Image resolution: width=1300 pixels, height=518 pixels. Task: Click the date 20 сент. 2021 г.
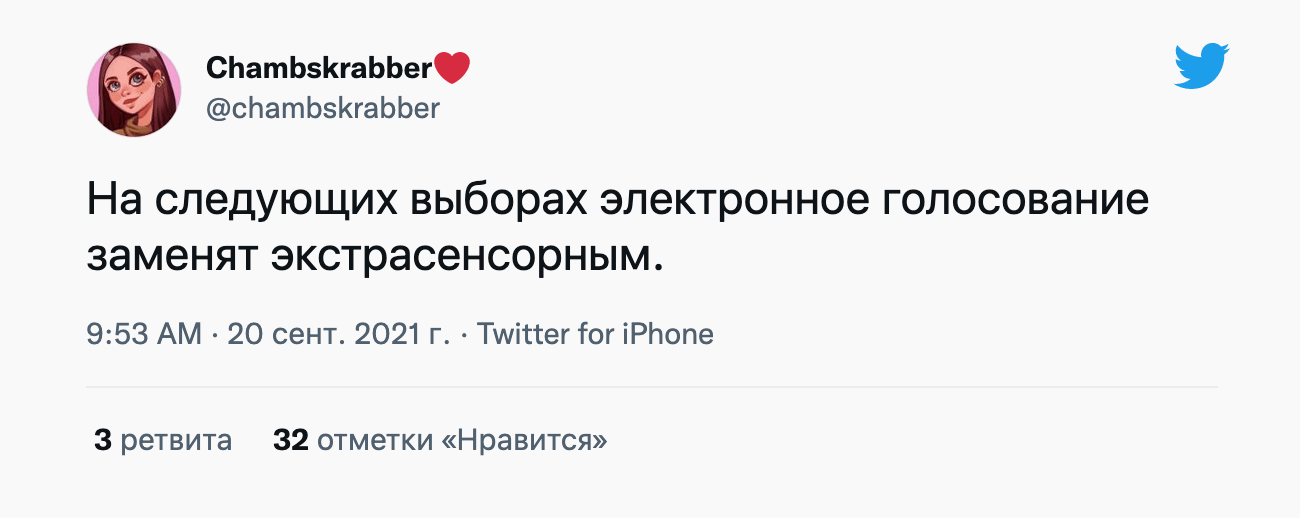click(339, 333)
